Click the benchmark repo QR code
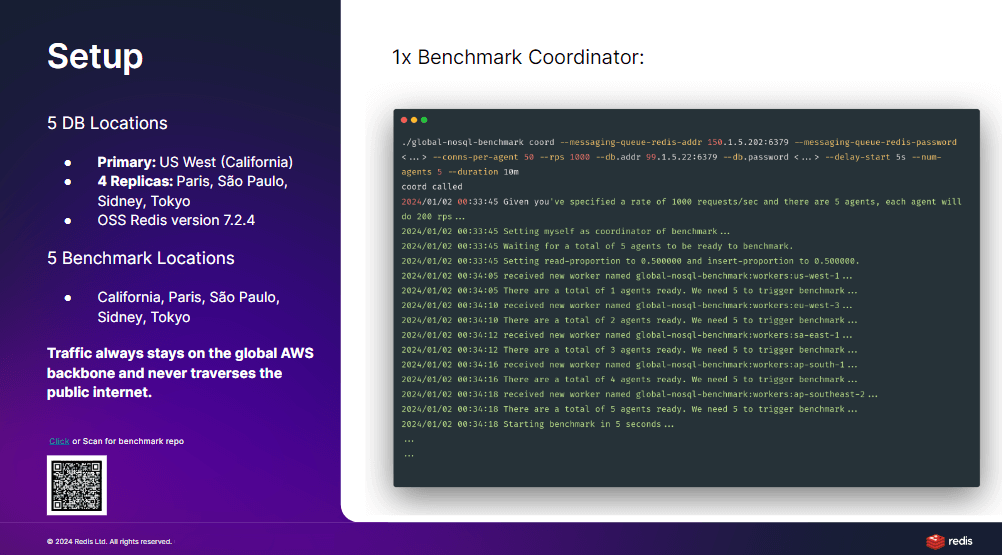 (x=77, y=485)
